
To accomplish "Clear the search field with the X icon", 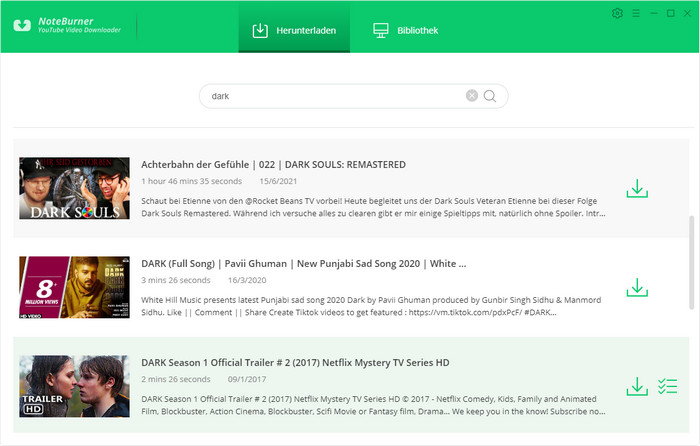I will [x=472, y=96].
